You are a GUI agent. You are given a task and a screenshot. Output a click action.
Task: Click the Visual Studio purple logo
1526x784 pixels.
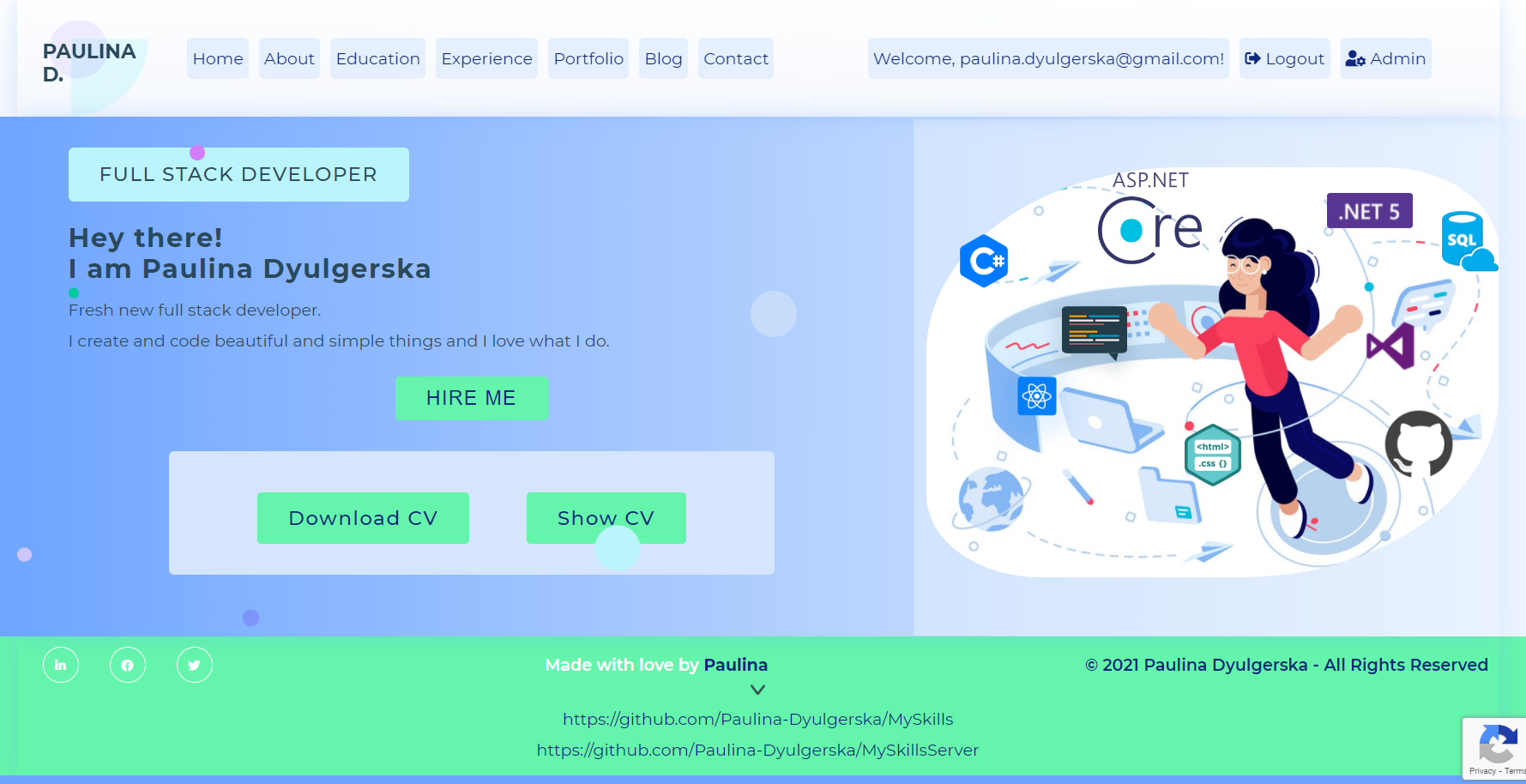coord(1390,346)
